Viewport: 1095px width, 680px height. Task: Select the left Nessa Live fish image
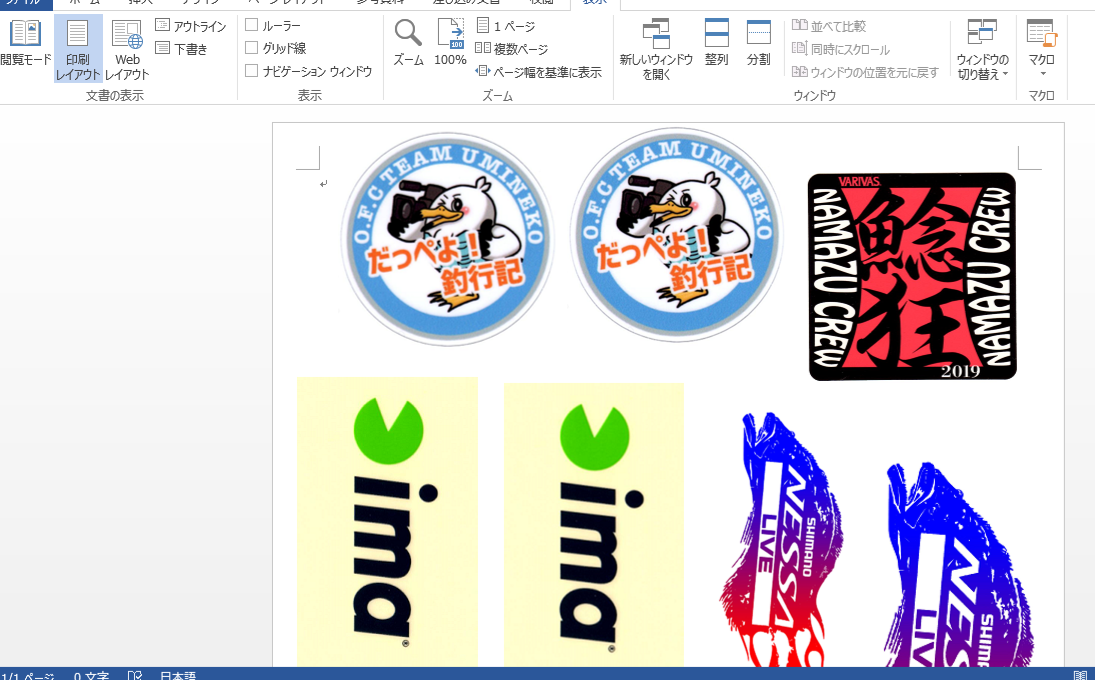pos(781,539)
